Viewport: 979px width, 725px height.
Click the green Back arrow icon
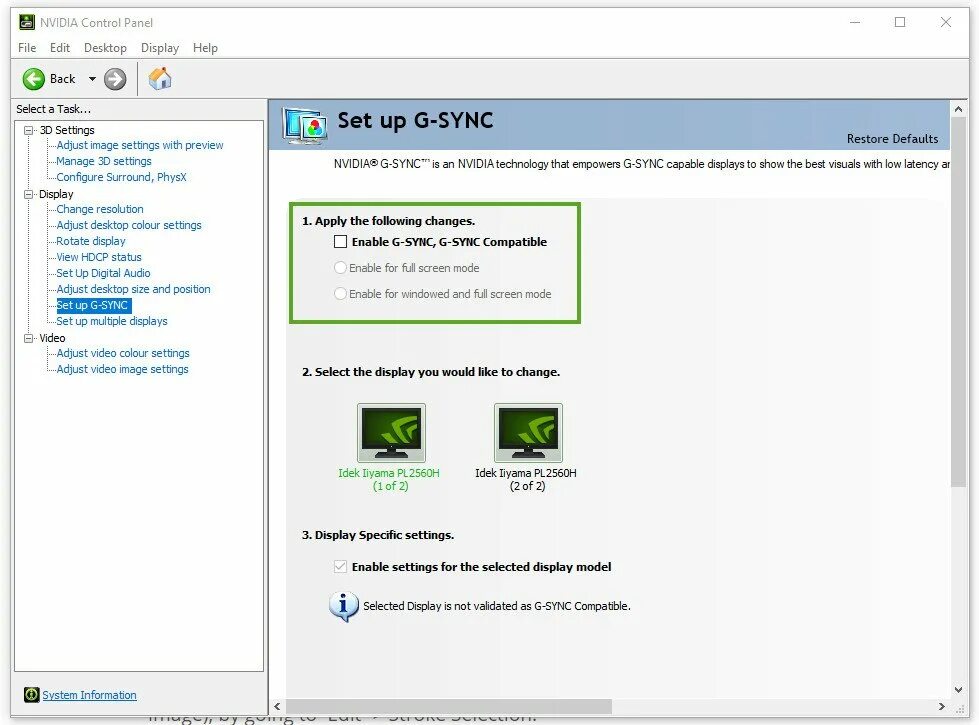34,79
